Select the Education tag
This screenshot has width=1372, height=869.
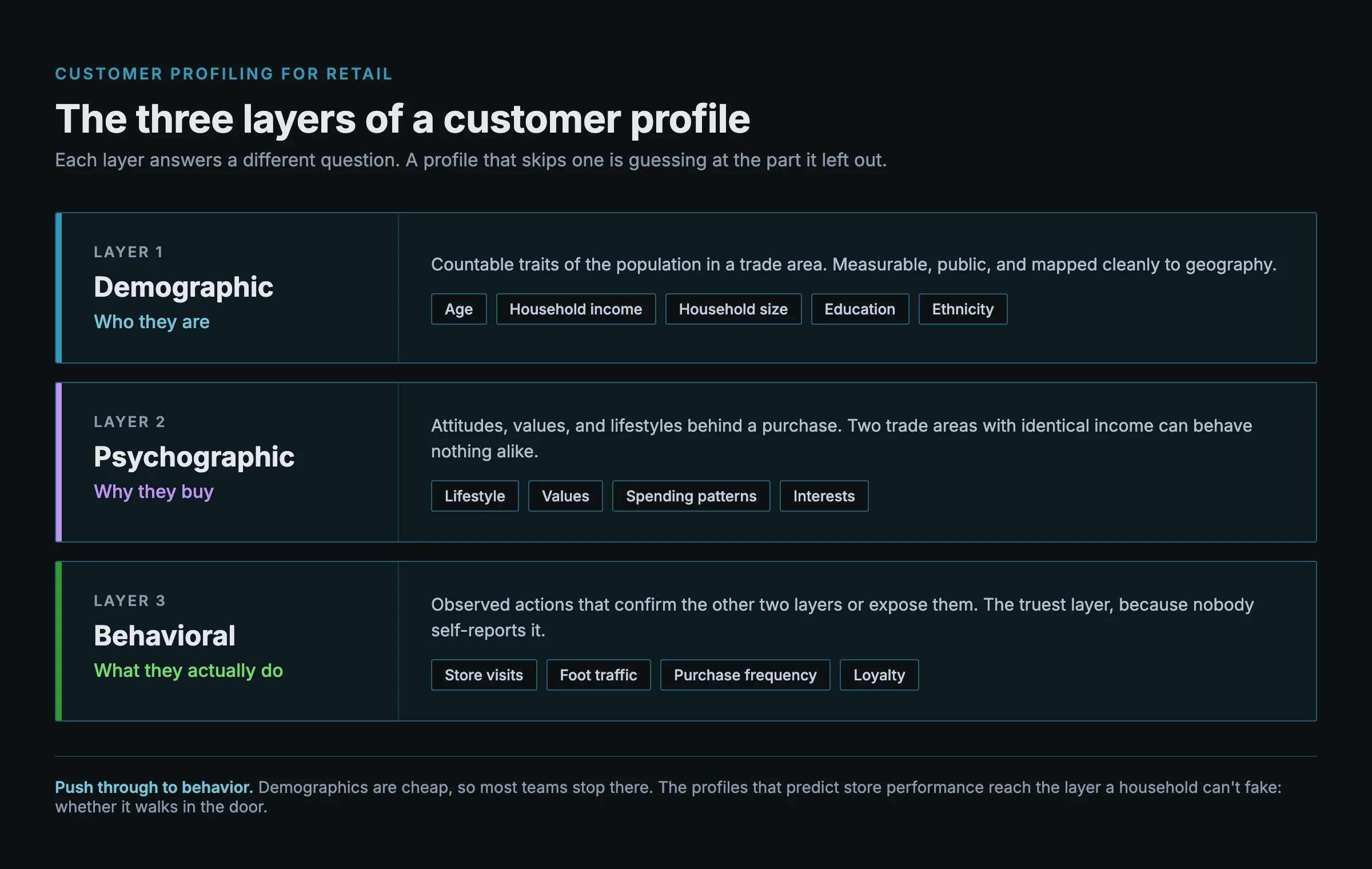click(x=860, y=309)
